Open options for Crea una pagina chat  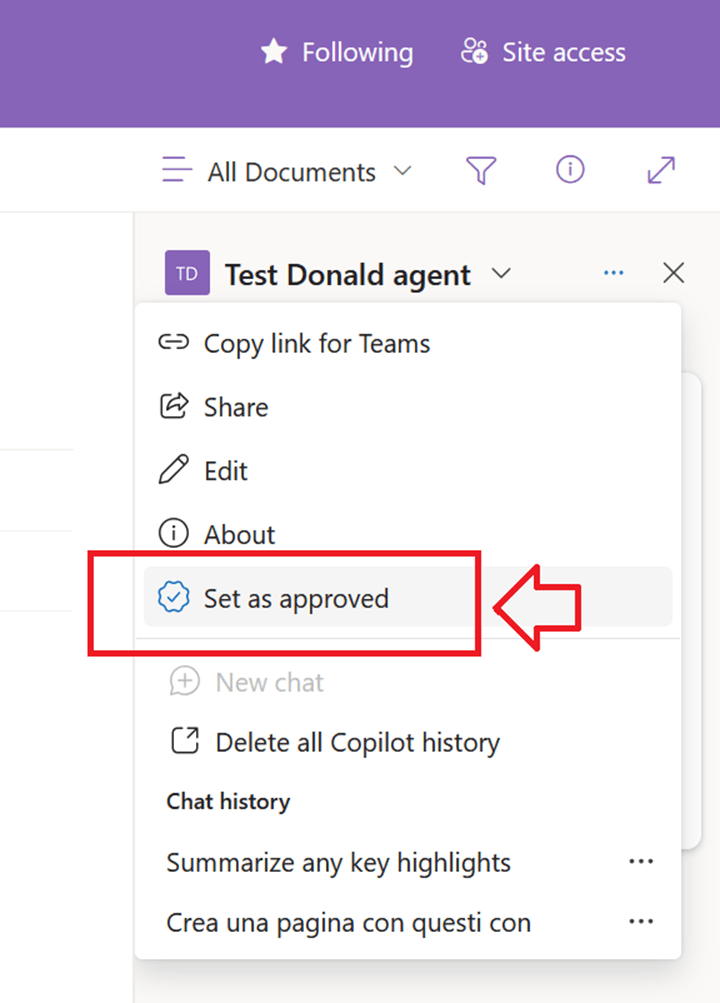pyautogui.click(x=640, y=921)
